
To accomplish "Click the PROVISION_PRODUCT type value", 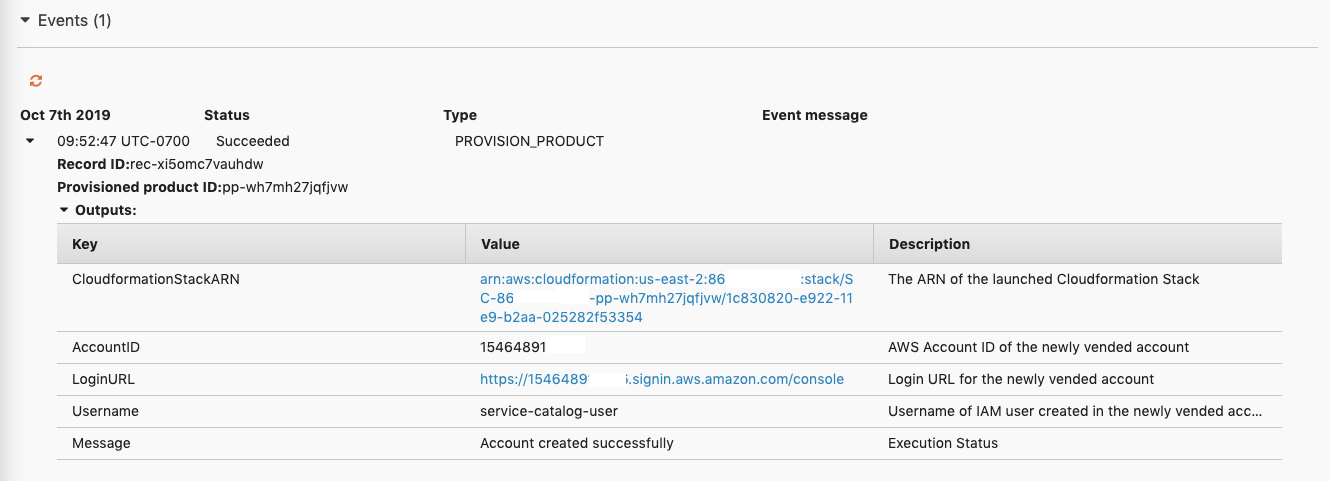I will click(529, 141).
